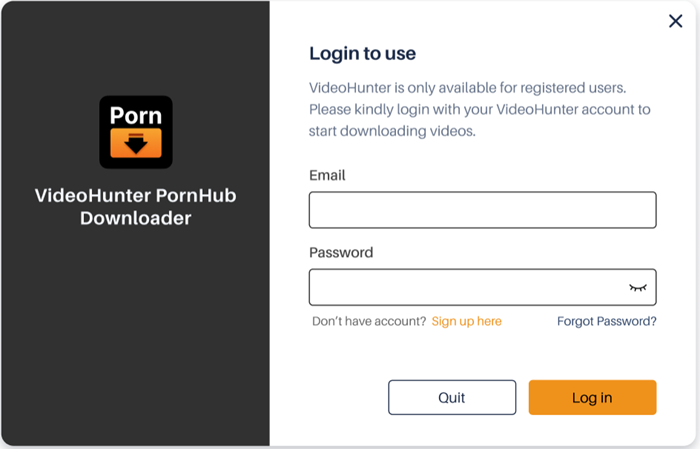Focus the Password input field

(483, 287)
